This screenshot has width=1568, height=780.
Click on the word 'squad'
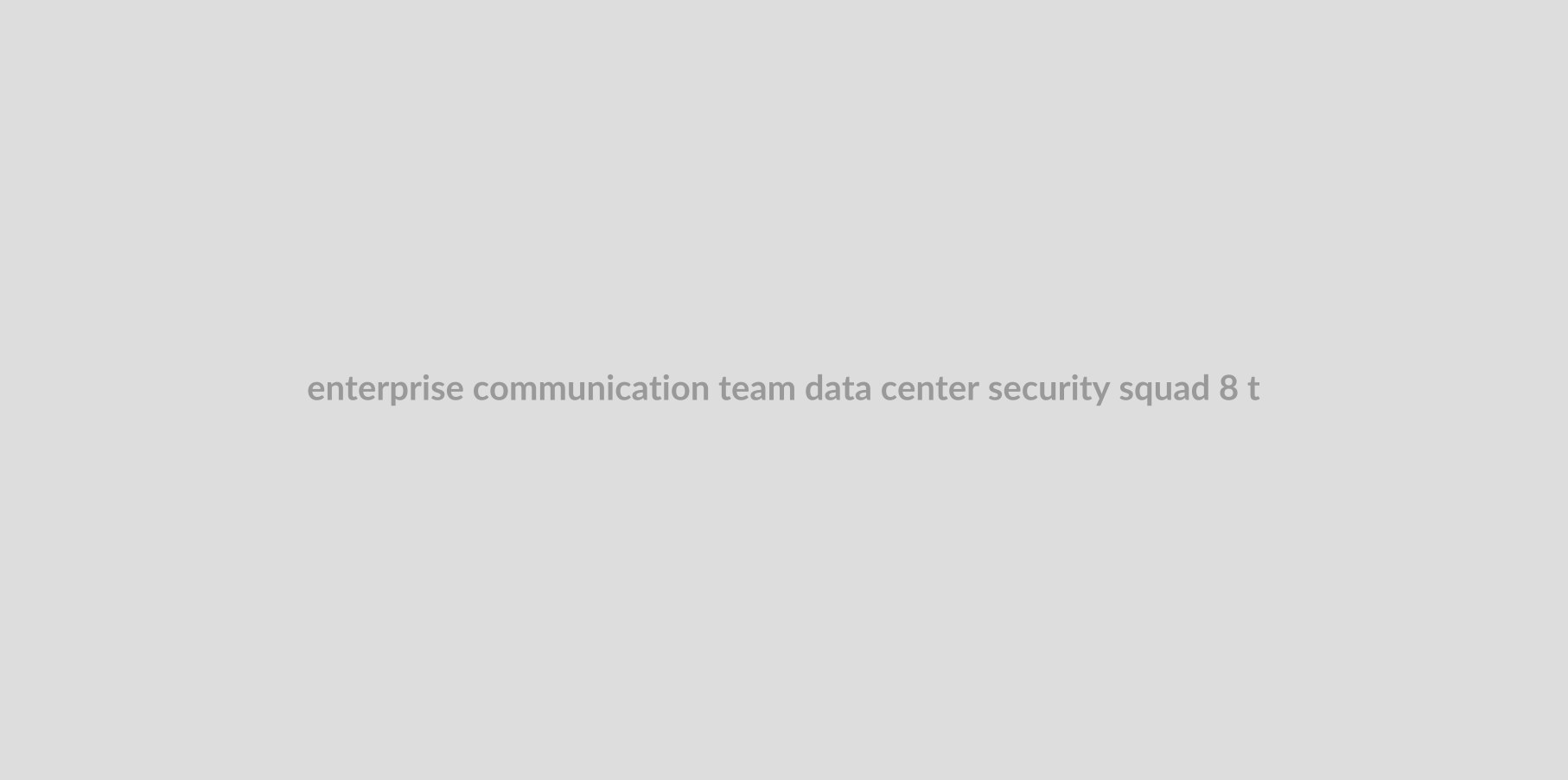pyautogui.click(x=1164, y=389)
